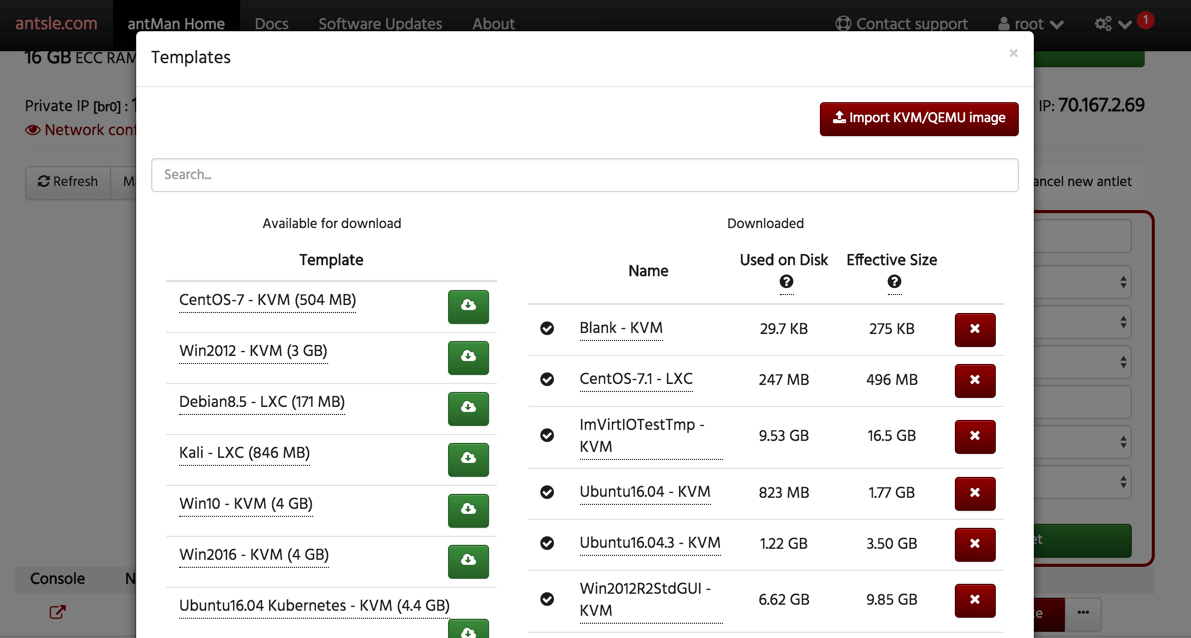1191x638 pixels.
Task: Open the Docs menu item
Action: [x=272, y=24]
